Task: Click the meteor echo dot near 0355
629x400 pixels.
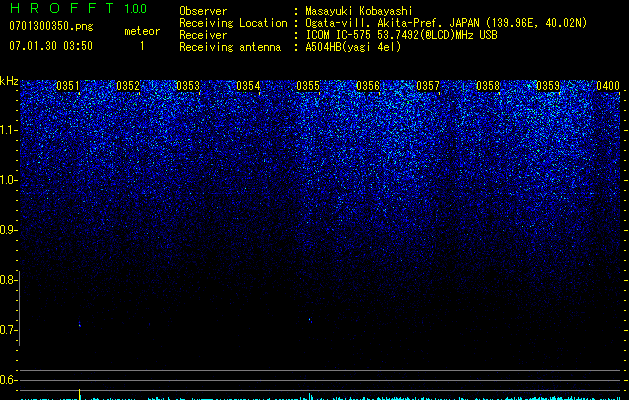Action: point(310,320)
